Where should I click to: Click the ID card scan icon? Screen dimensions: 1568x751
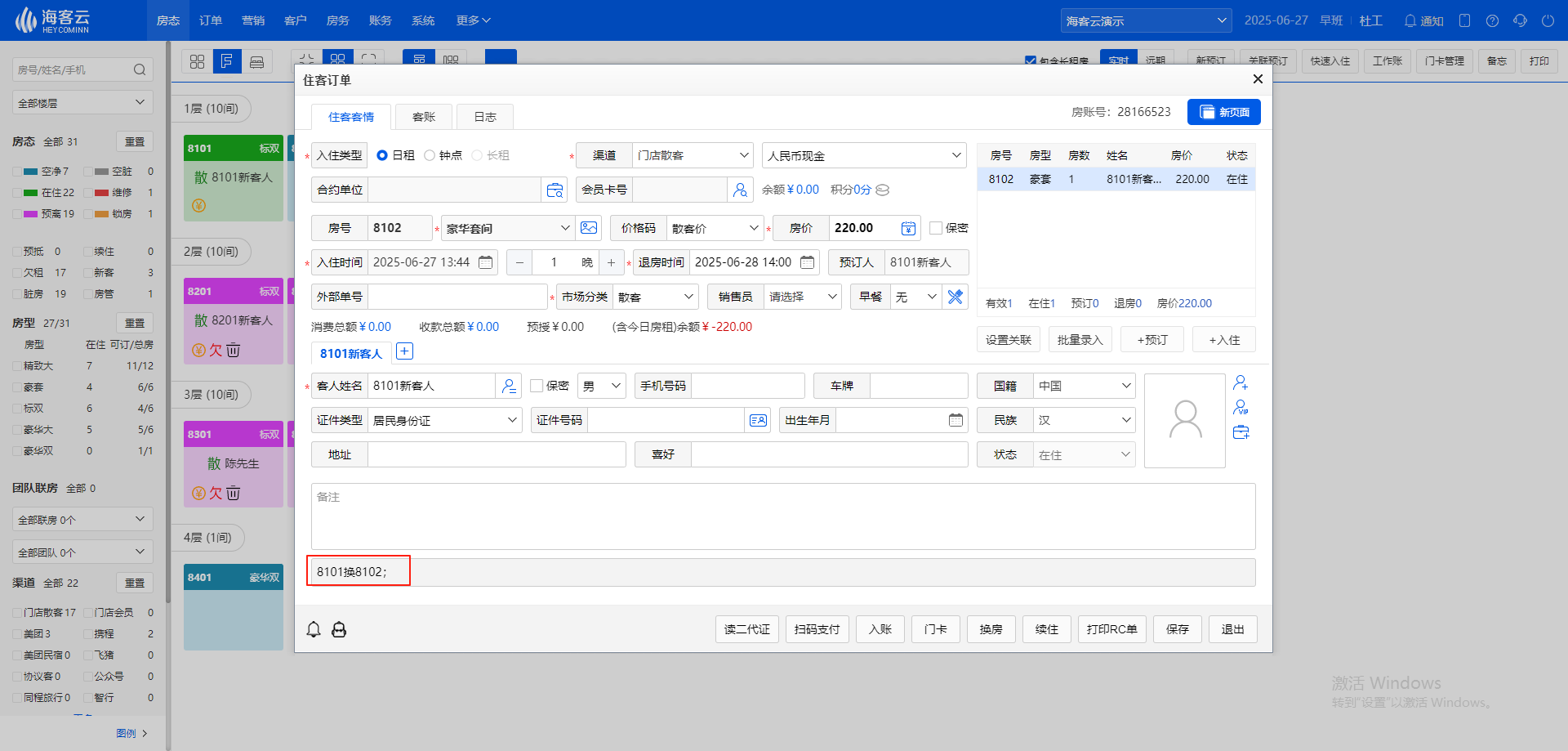[758, 420]
